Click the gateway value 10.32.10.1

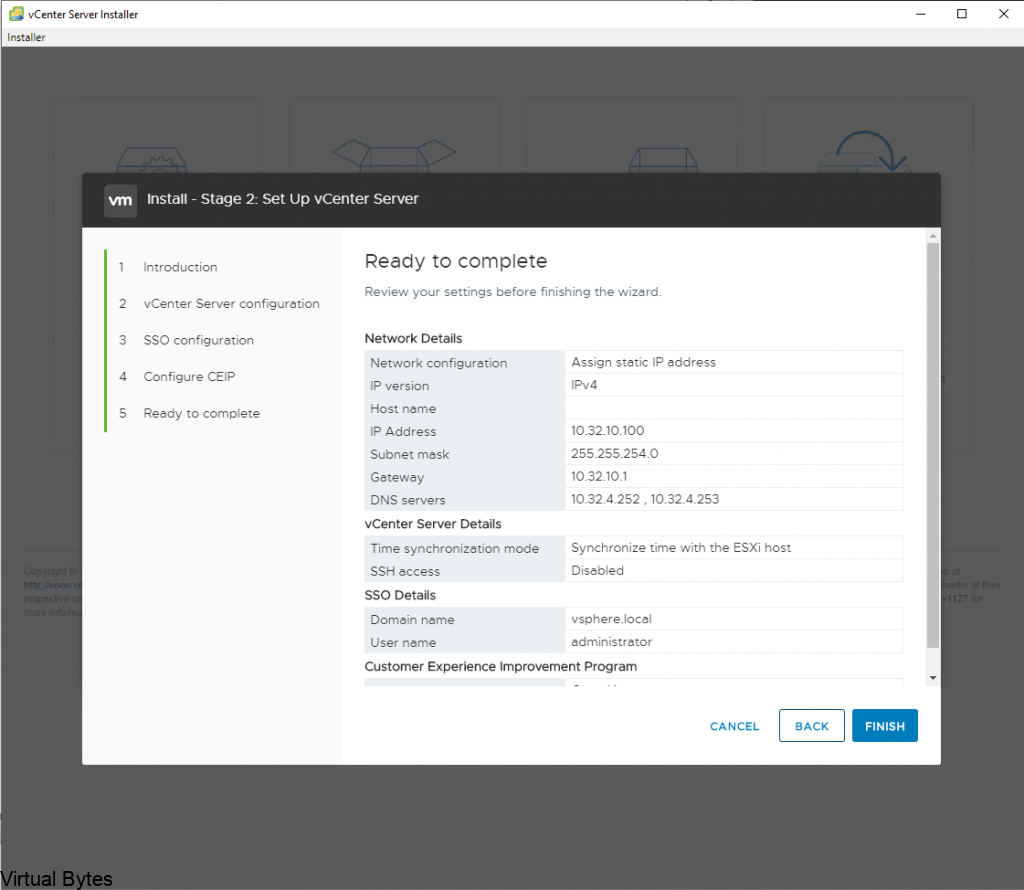pos(599,476)
